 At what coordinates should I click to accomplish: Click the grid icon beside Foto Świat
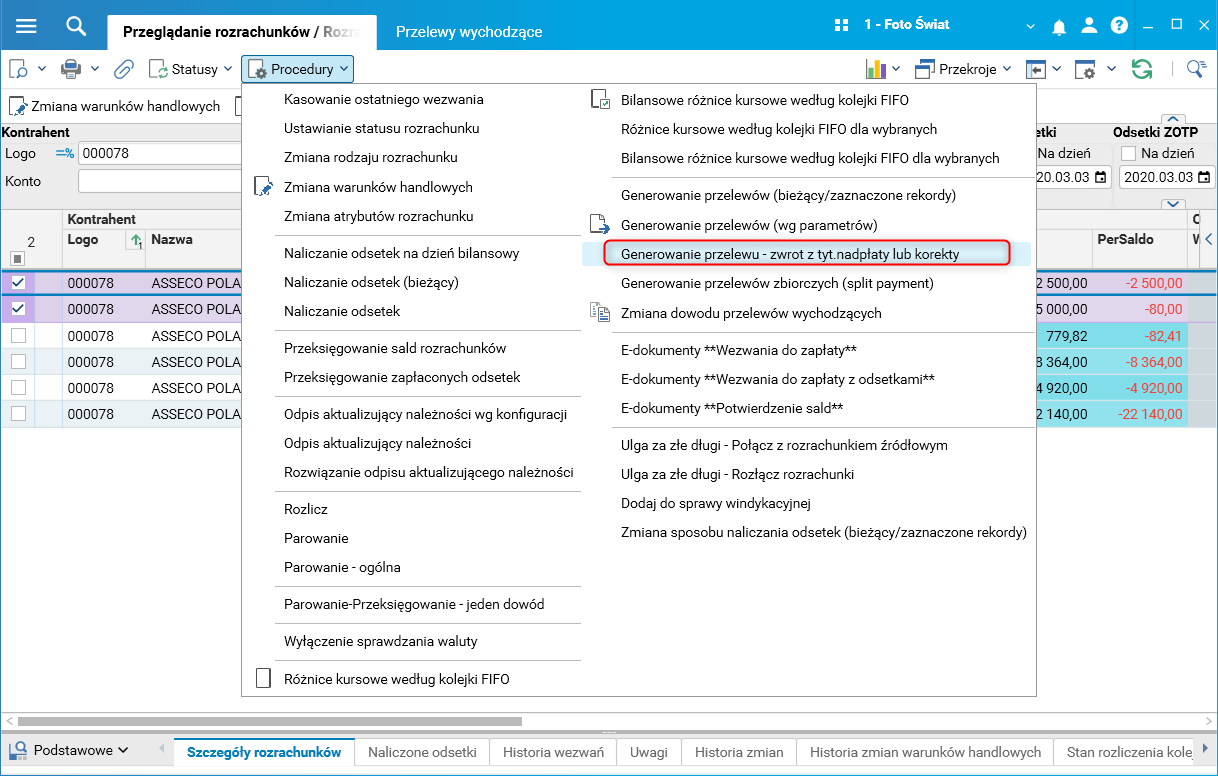pos(842,25)
